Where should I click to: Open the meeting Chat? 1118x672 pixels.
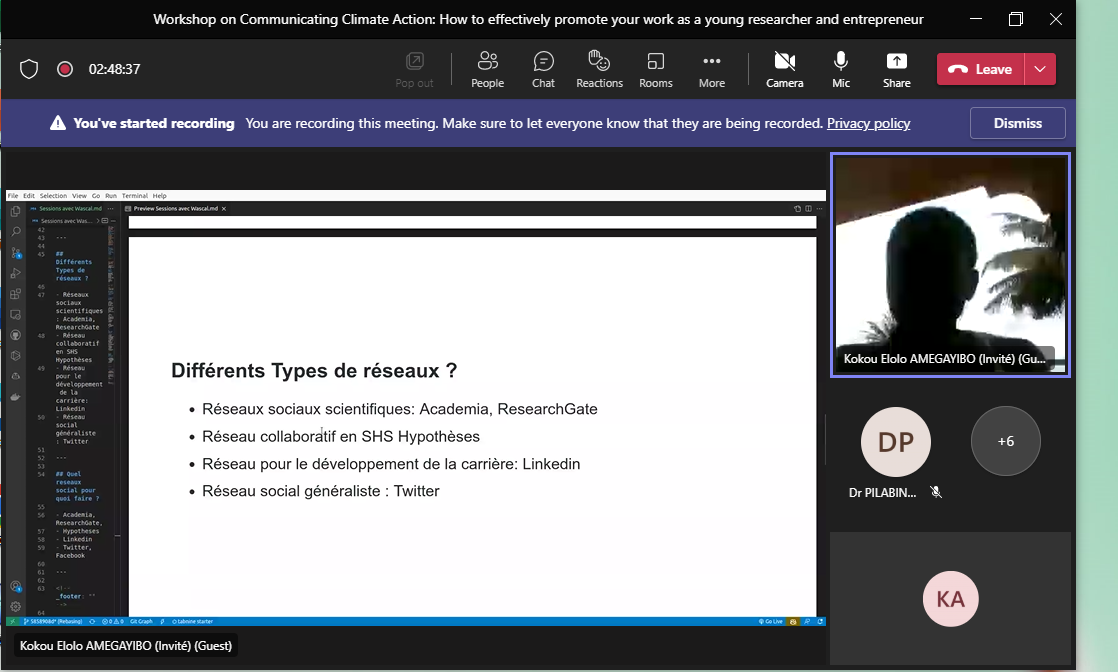pyautogui.click(x=543, y=69)
